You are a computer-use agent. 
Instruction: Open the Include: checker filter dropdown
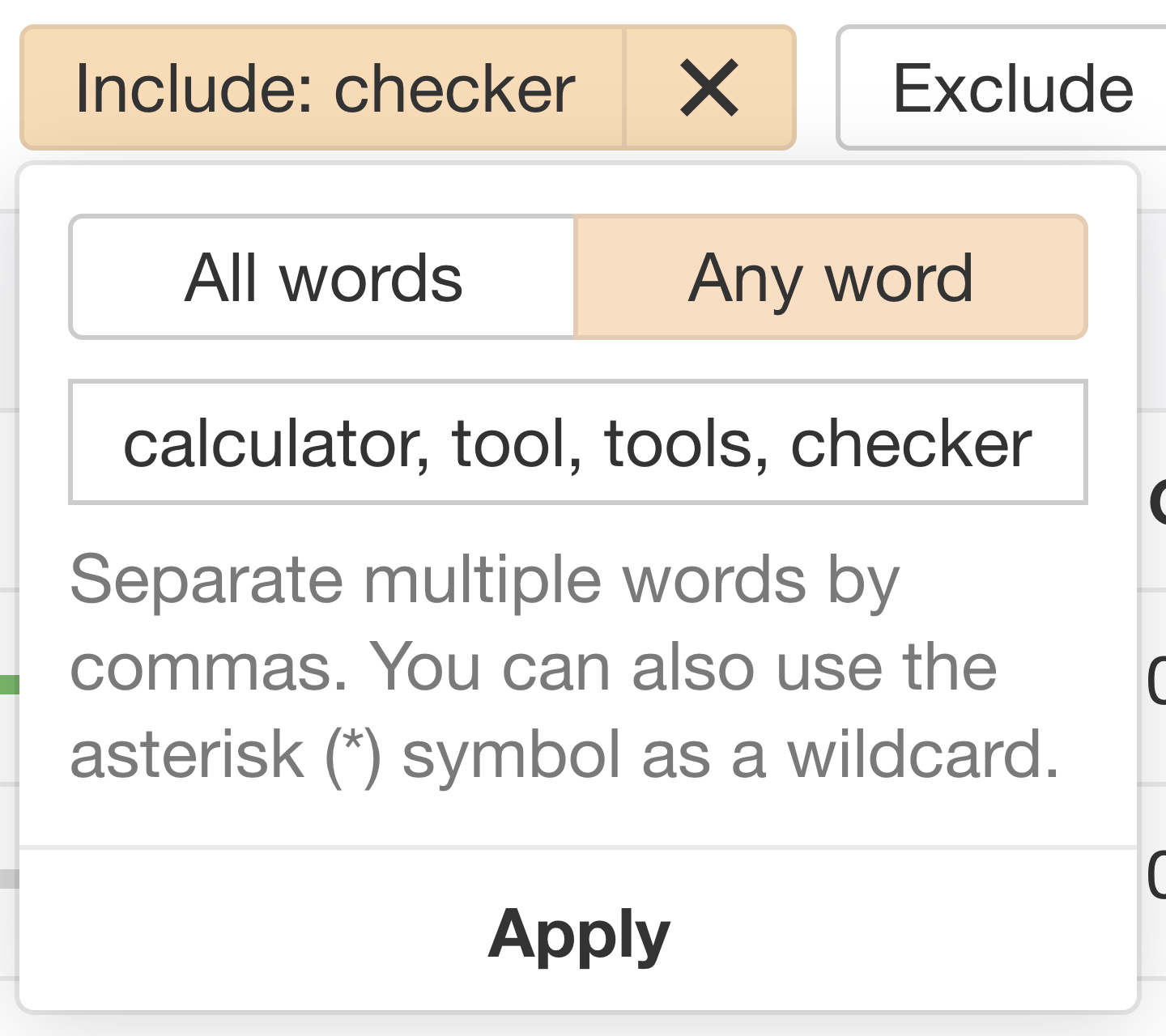(324, 88)
